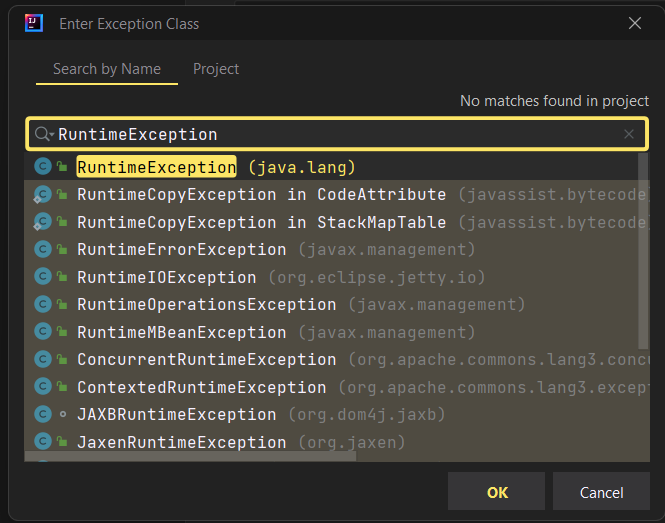
Task: Click the vertical scrollbar of results list
Action: pyautogui.click(x=643, y=251)
